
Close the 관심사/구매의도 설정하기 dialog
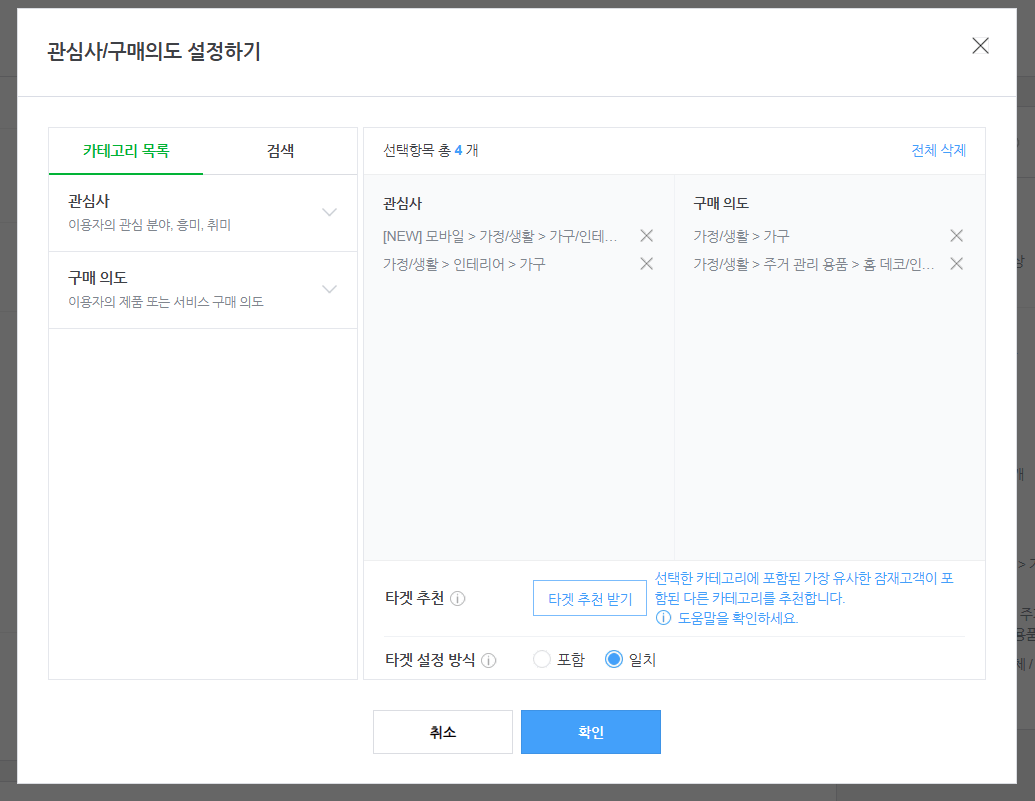(980, 46)
